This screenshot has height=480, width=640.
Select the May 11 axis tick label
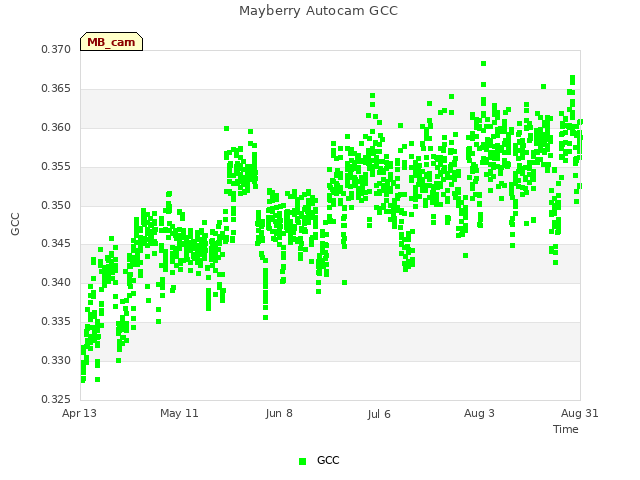tap(179, 413)
